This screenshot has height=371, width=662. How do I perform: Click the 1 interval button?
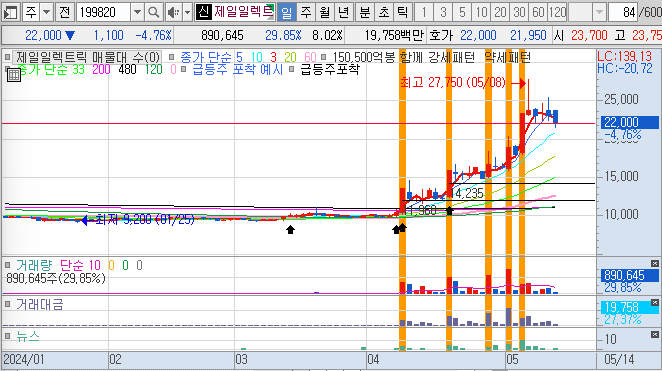(x=424, y=12)
